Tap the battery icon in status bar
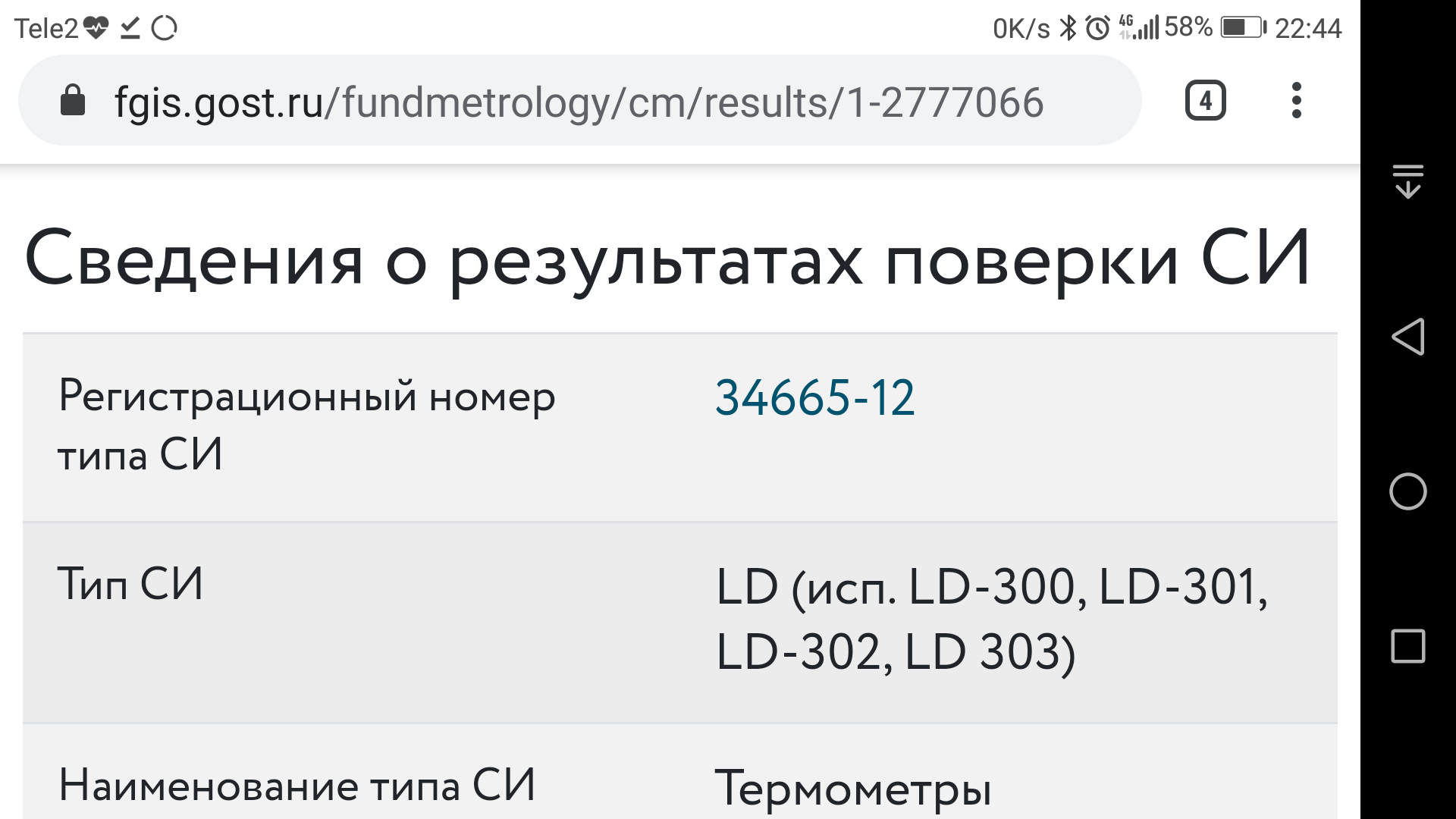 coord(1242,28)
